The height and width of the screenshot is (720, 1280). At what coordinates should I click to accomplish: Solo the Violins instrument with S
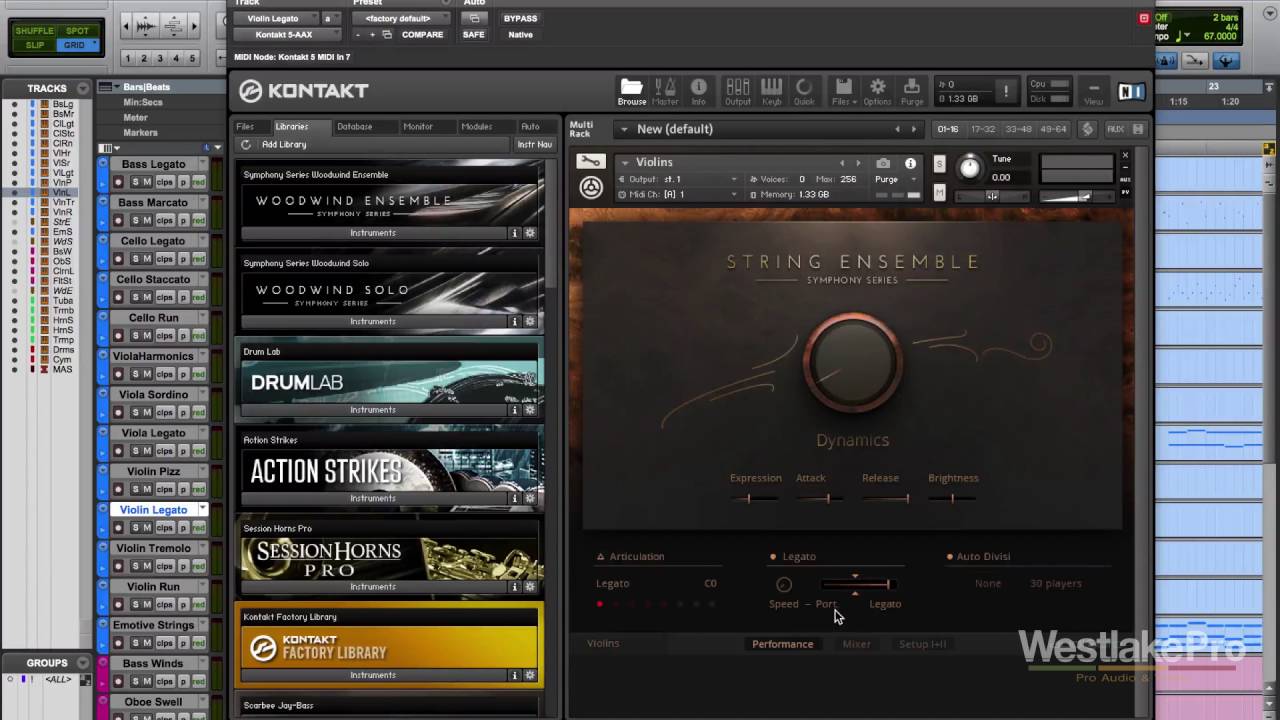[x=939, y=163]
